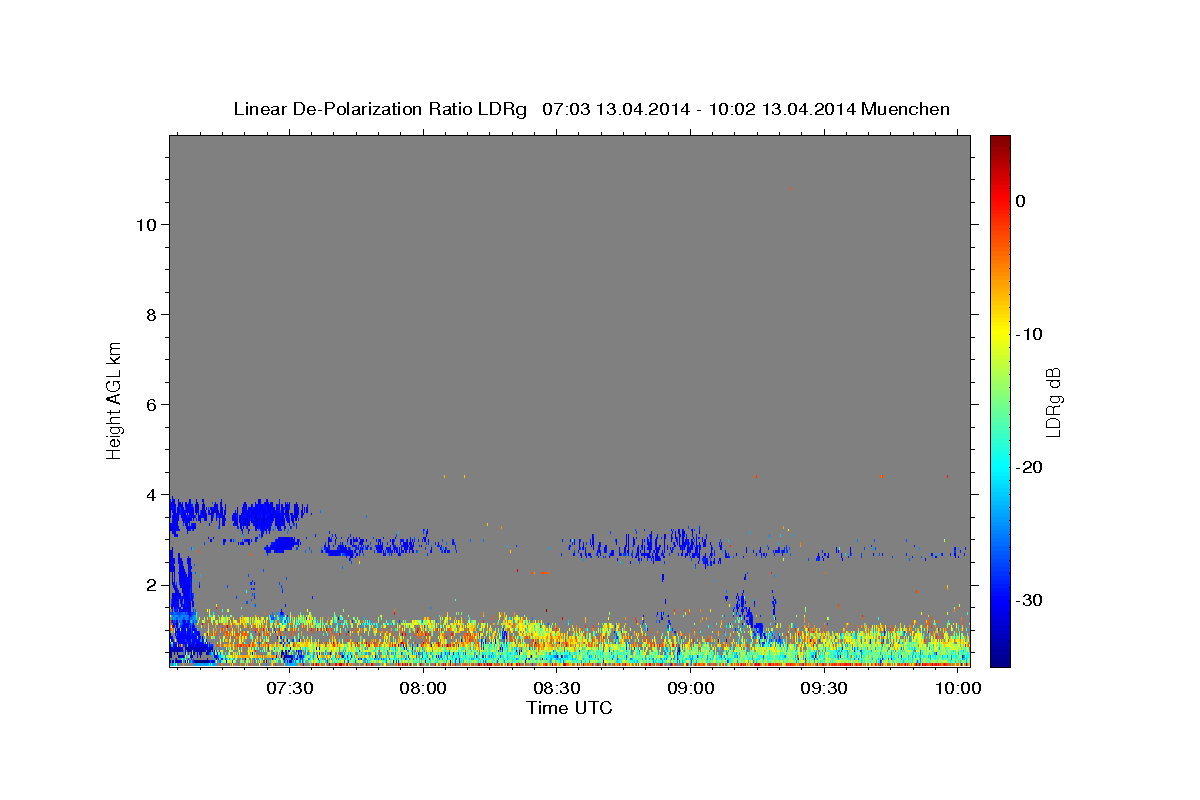The width and height of the screenshot is (1200, 800).
Task: Click the "Height AGL km" axis label
Action: click(x=114, y=399)
